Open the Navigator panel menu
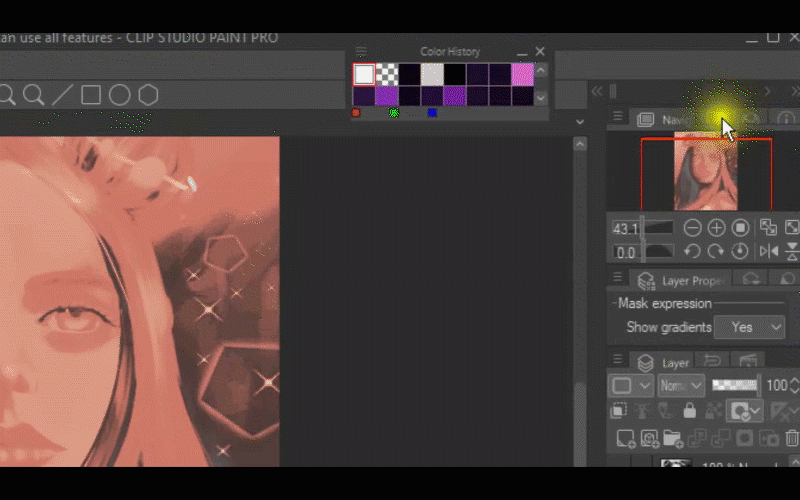Screen dimensions: 800x500 (x=617, y=117)
